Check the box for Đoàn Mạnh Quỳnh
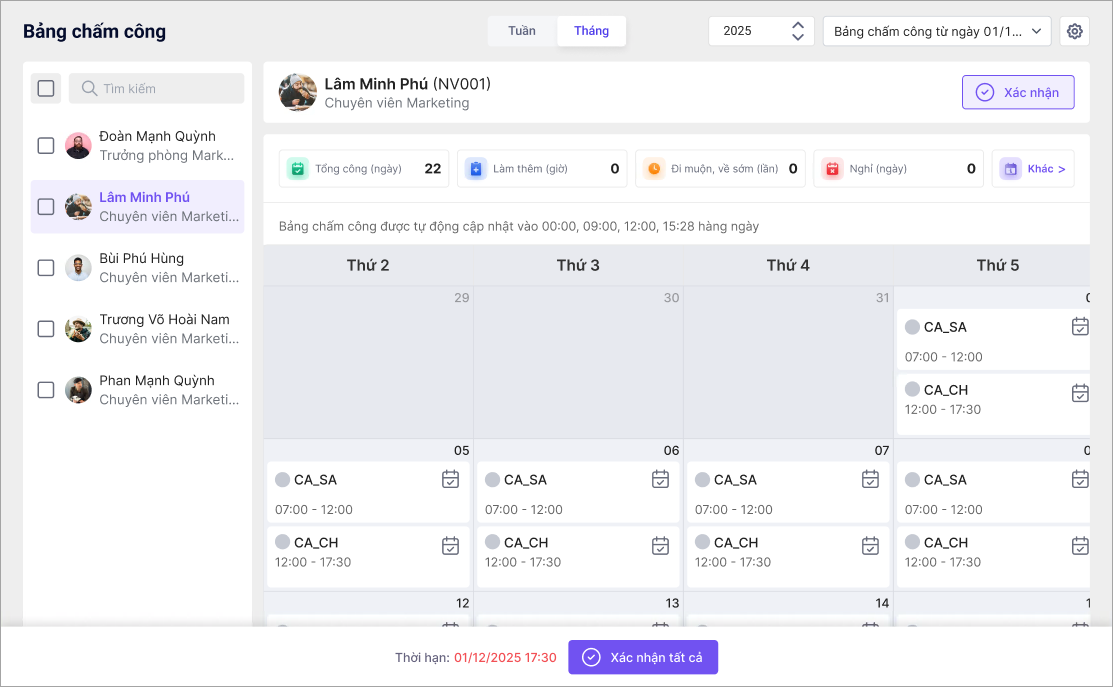The height and width of the screenshot is (687, 1113). point(45,145)
